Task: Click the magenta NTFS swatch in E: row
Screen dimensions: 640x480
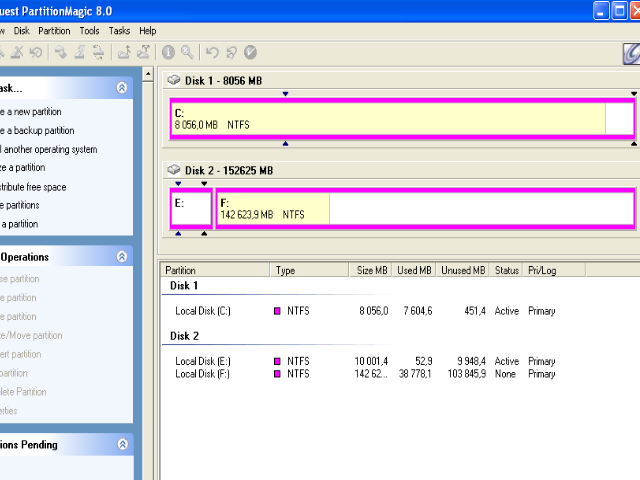Action: pos(277,361)
